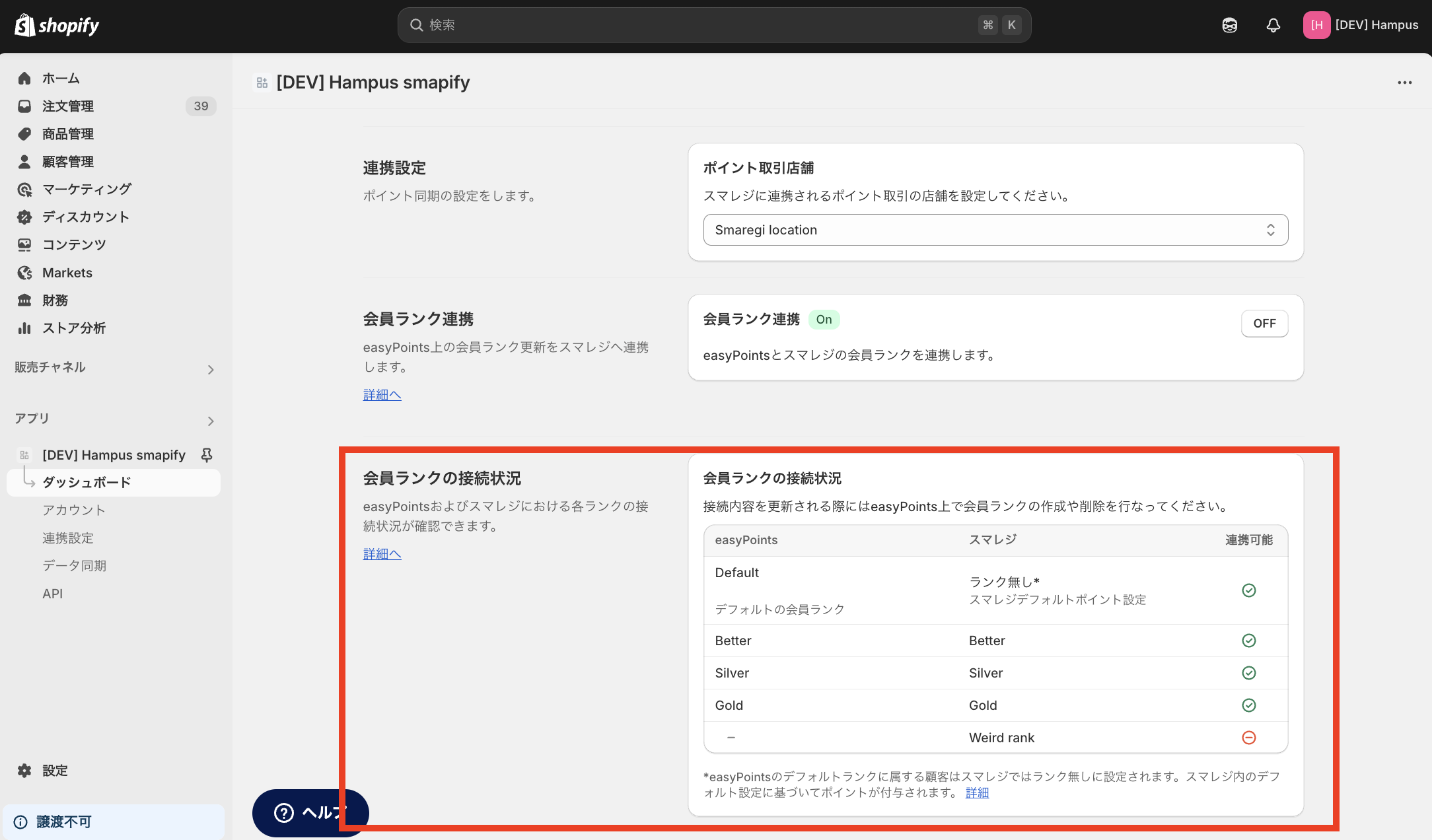Viewport: 1432px width, 840px height.
Task: Click the customers person icon
Action: [x=24, y=162]
